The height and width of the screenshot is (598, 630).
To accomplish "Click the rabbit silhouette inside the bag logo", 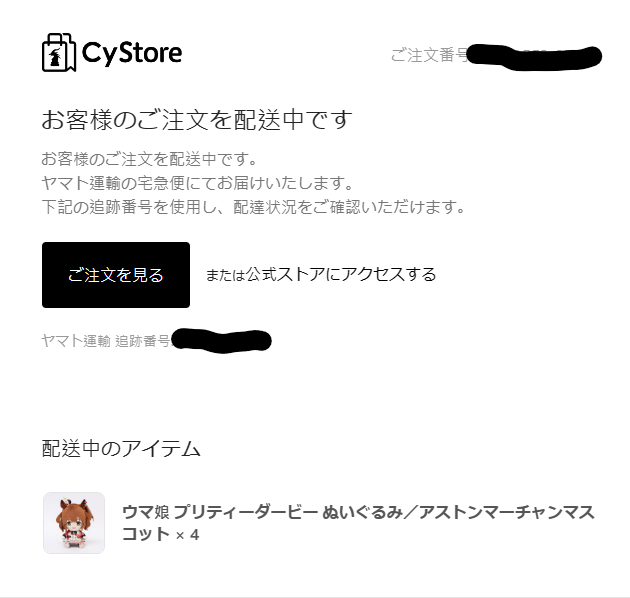I will pos(55,58).
